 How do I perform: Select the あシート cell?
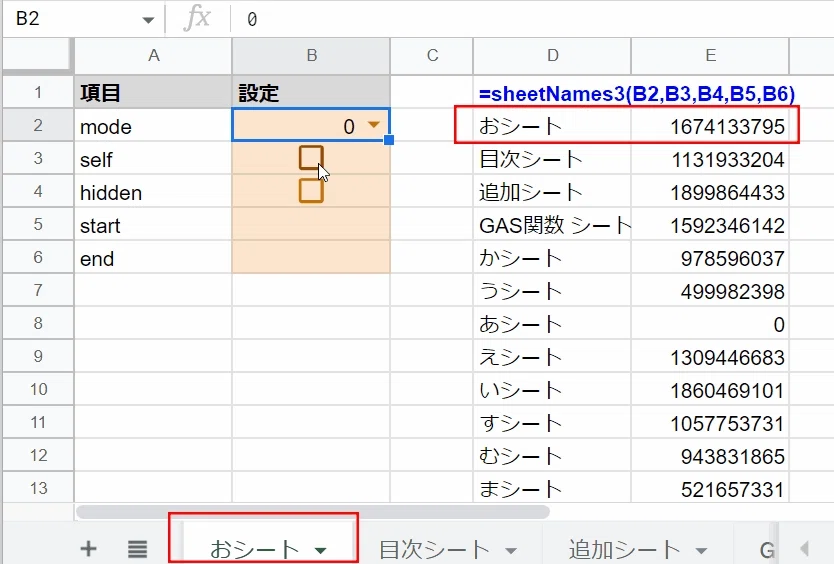pyautogui.click(x=552, y=324)
